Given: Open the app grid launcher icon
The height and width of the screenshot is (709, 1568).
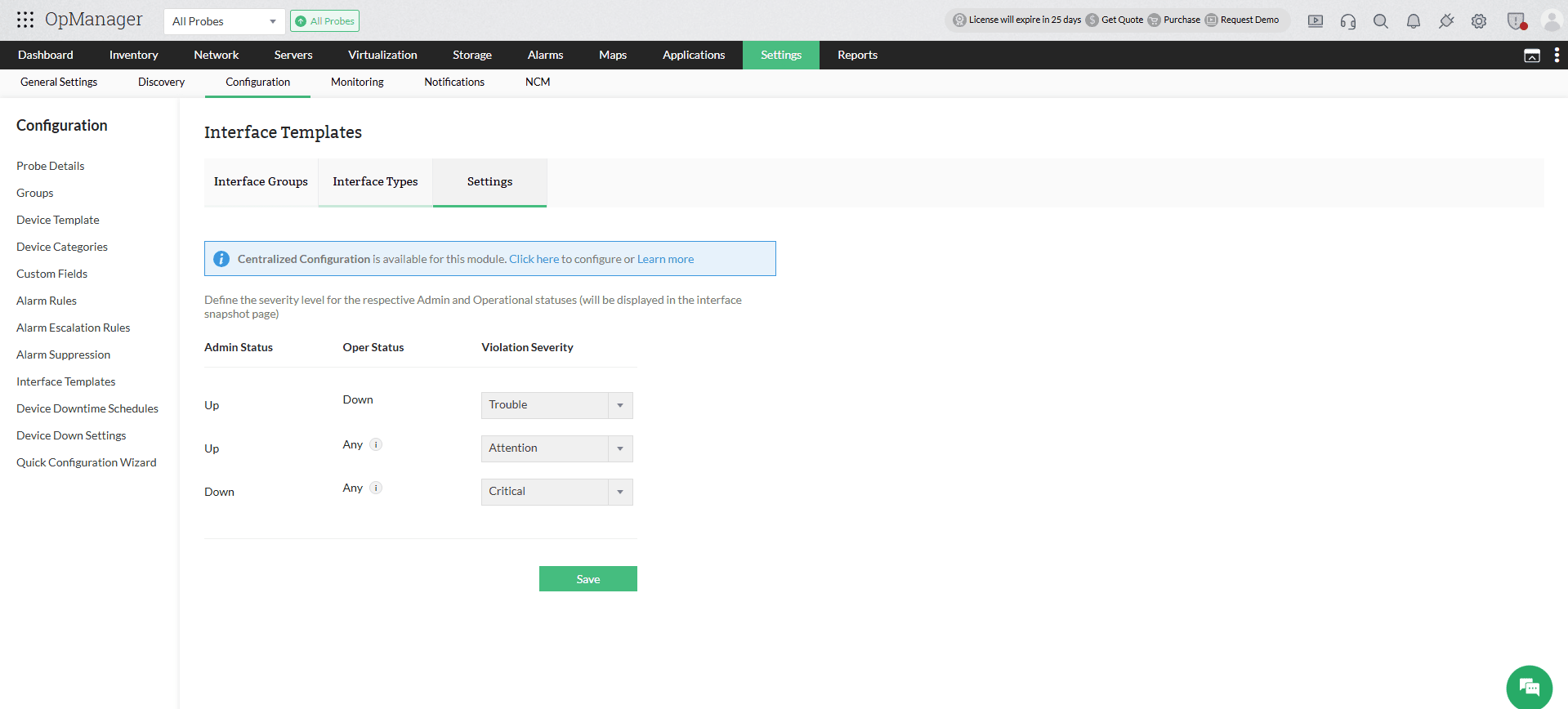Looking at the screenshot, I should pyautogui.click(x=25, y=20).
